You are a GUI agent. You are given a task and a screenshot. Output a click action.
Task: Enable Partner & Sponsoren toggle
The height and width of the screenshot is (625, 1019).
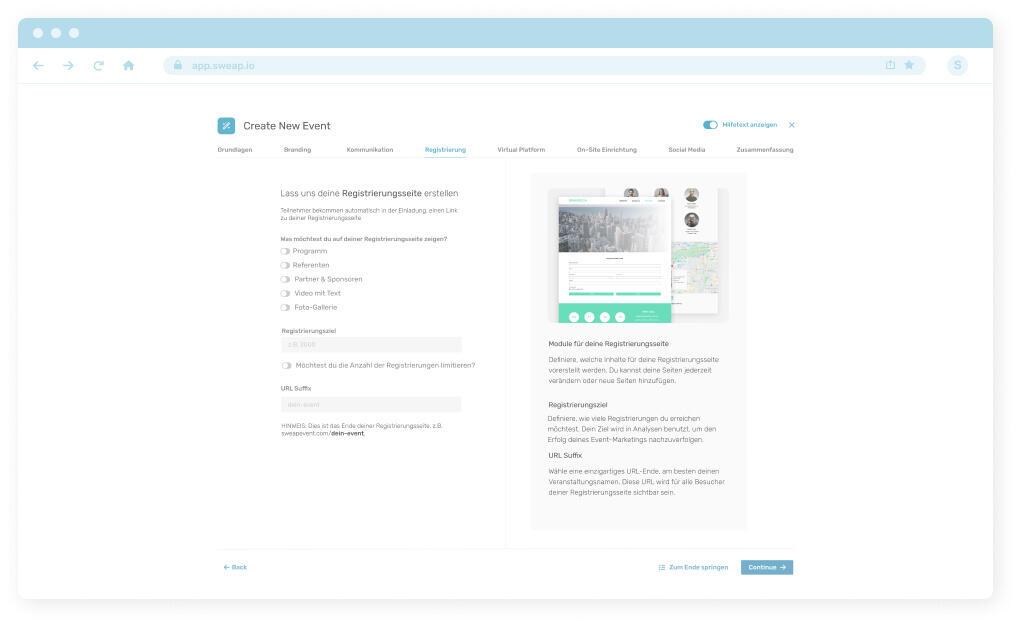(286, 279)
